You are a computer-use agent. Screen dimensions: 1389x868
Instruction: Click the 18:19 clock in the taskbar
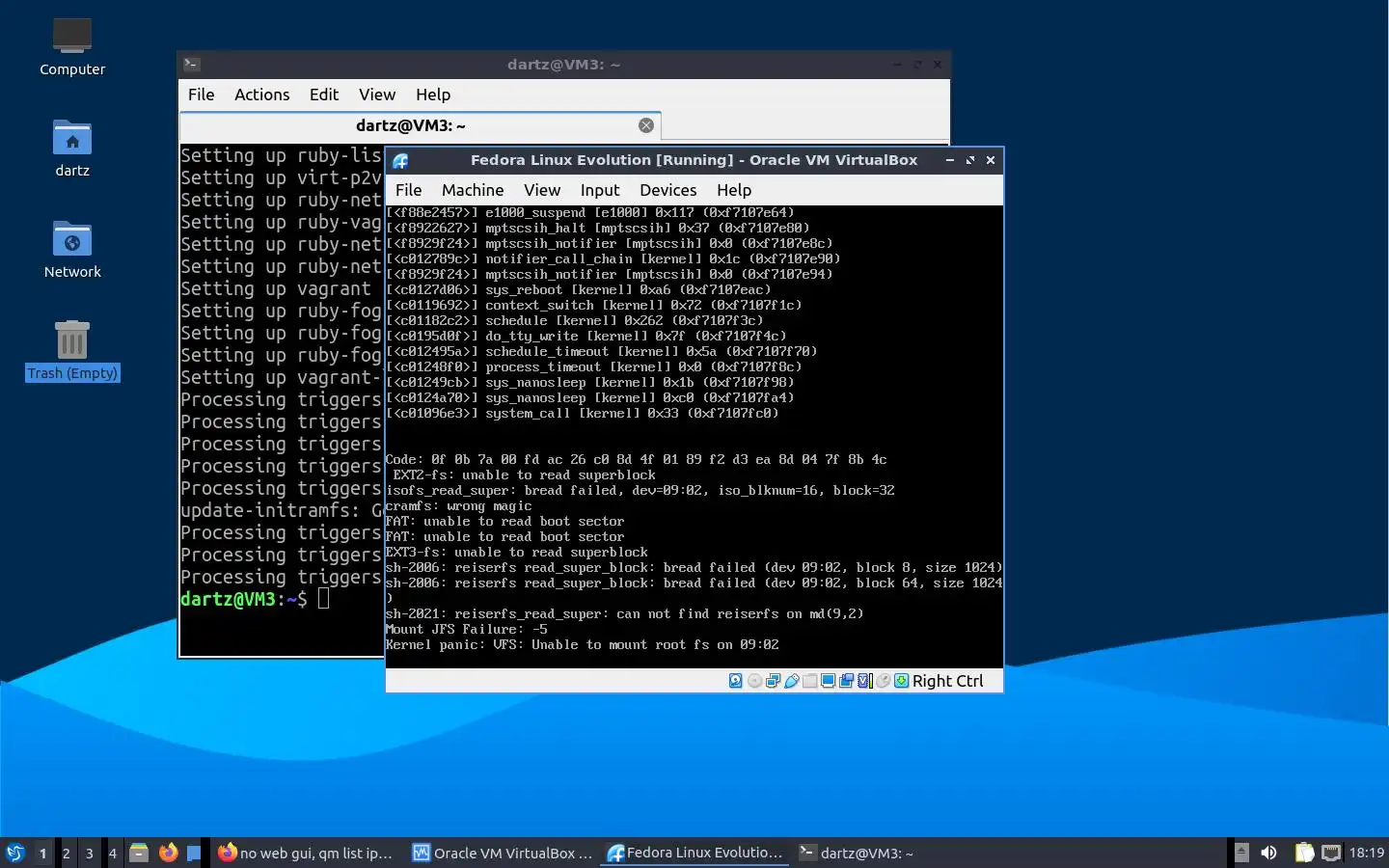coord(1366,853)
